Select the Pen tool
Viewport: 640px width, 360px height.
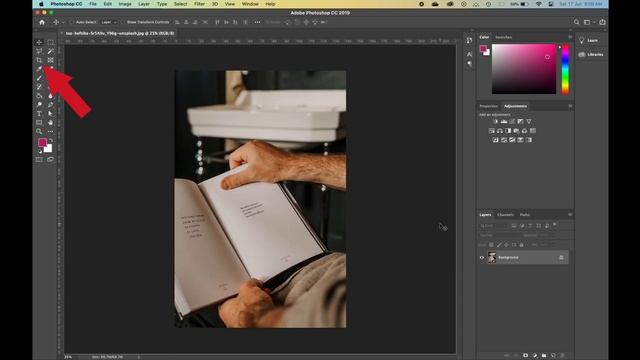(x=50, y=104)
